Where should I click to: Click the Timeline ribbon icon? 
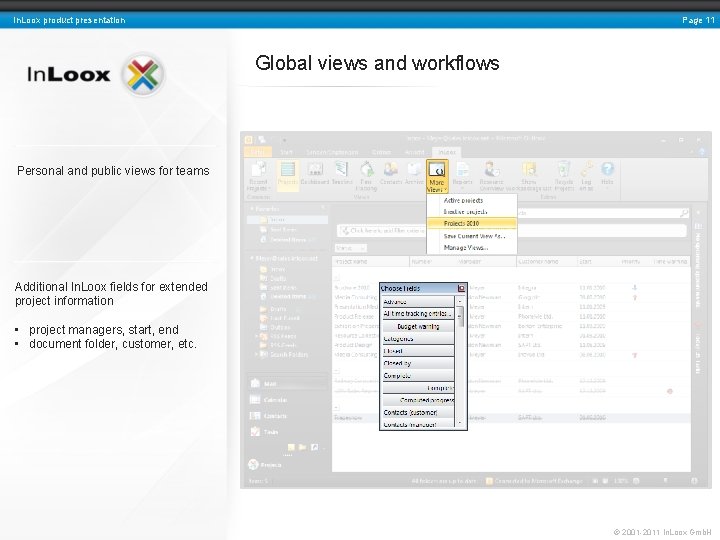tap(342, 173)
